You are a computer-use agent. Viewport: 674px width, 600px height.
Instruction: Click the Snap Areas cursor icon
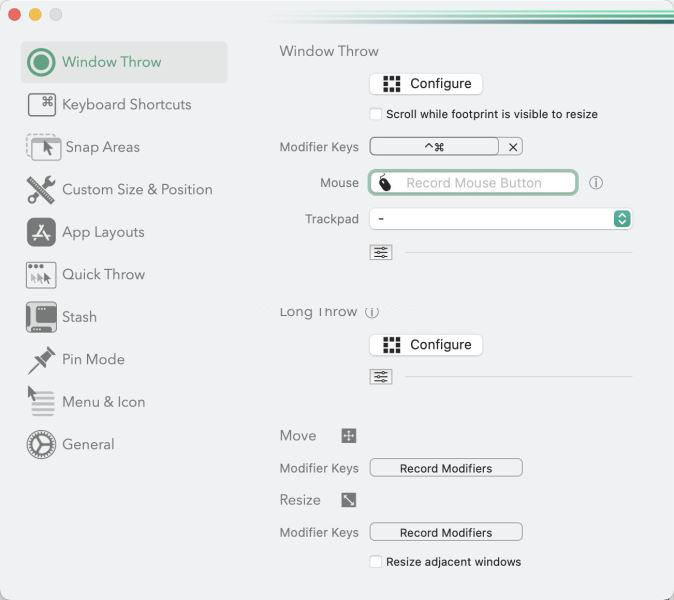click(43, 147)
